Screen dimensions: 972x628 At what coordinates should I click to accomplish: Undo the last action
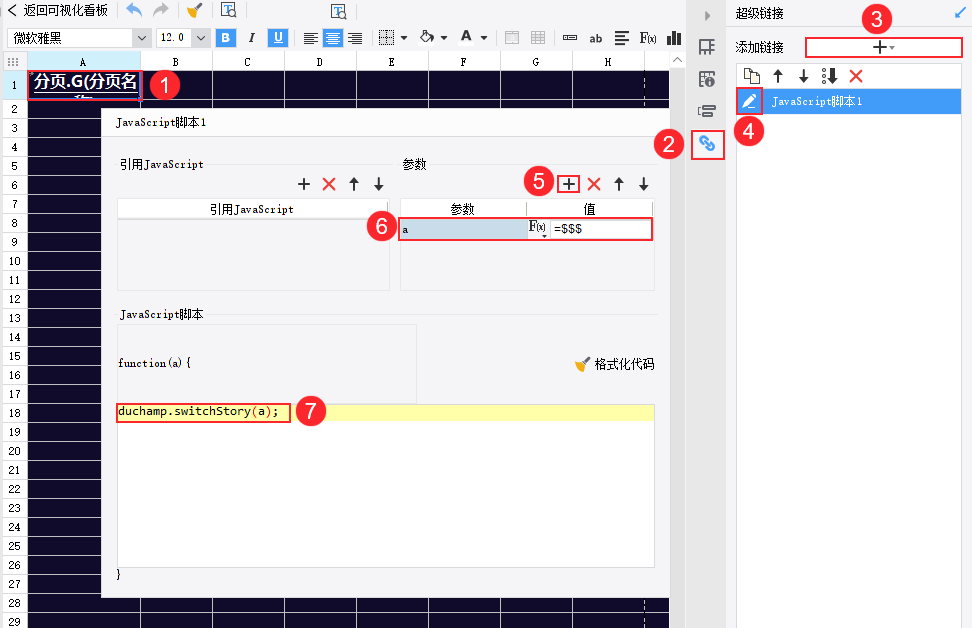click(134, 10)
